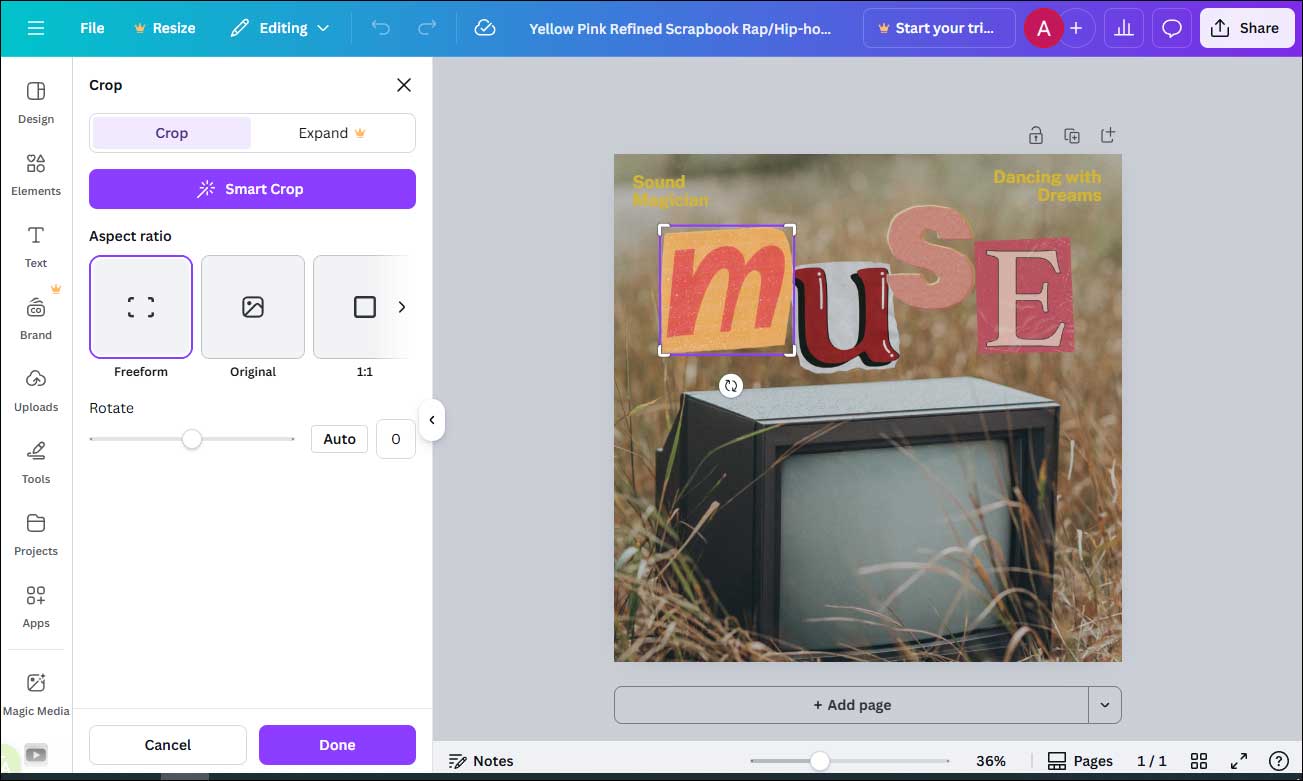Select the Original aspect ratio option
The height and width of the screenshot is (781, 1303).
[x=252, y=307]
